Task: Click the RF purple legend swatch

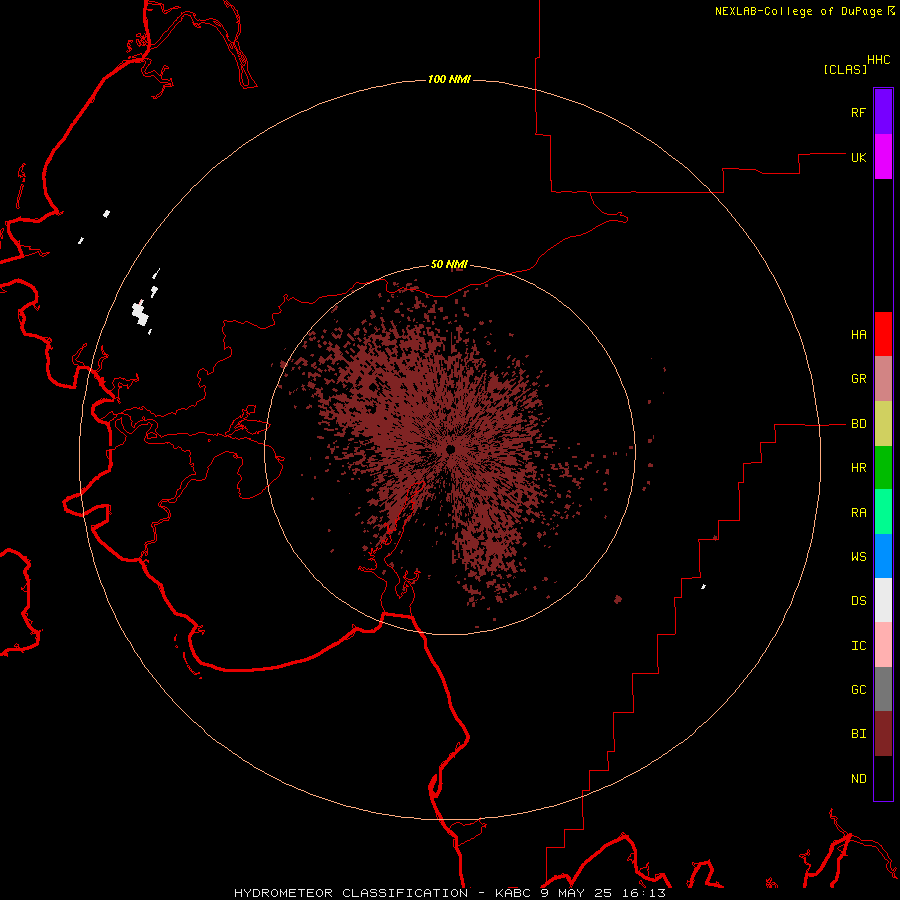Action: pos(883,112)
